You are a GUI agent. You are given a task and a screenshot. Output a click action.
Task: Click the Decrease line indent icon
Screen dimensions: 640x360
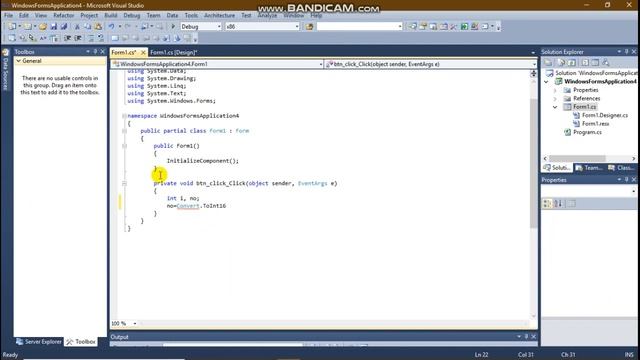coord(68,38)
